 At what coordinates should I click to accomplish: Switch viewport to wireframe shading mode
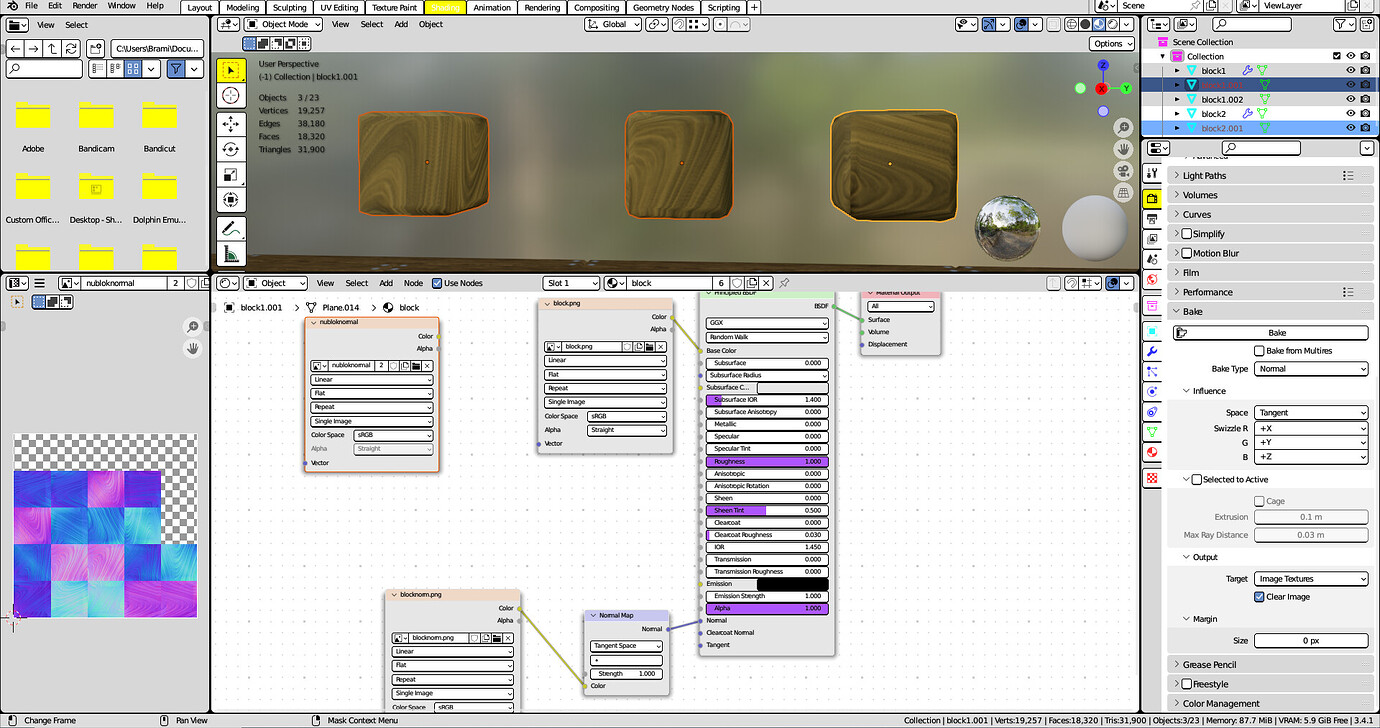click(1072, 24)
